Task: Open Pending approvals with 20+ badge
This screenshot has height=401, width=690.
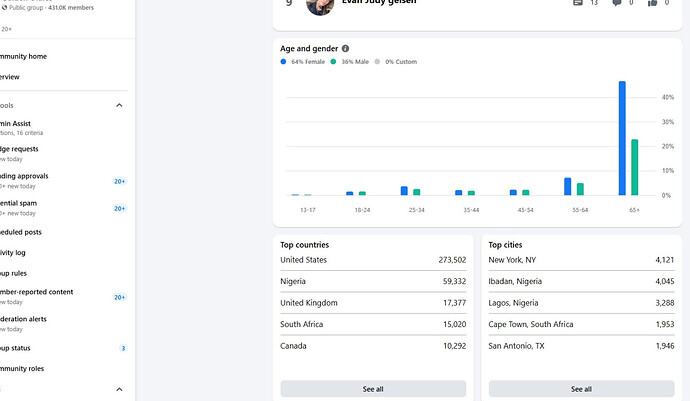Action: click(24, 176)
